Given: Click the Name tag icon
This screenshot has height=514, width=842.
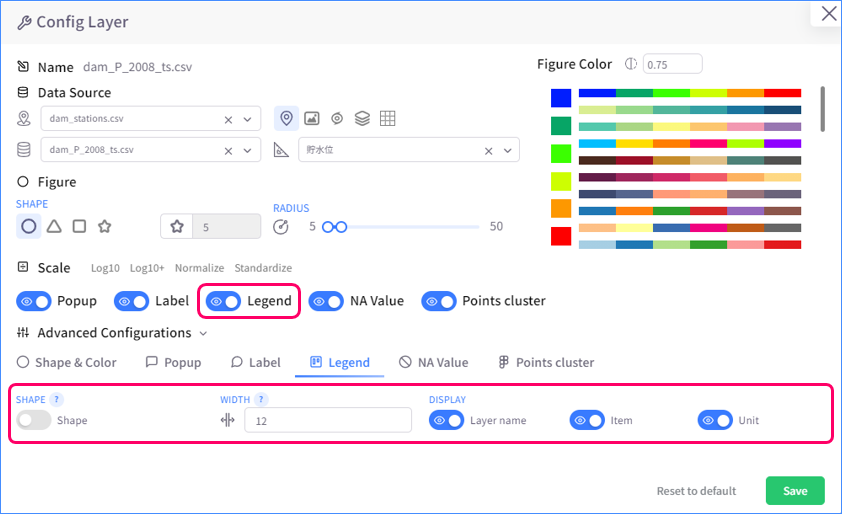Looking at the screenshot, I should (23, 67).
